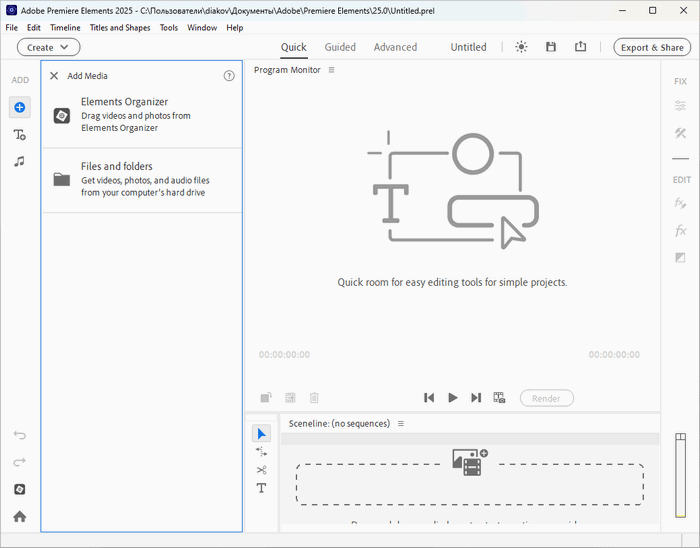This screenshot has width=700, height=548.
Task: Close the Add Media panel
Action: pyautogui.click(x=54, y=76)
